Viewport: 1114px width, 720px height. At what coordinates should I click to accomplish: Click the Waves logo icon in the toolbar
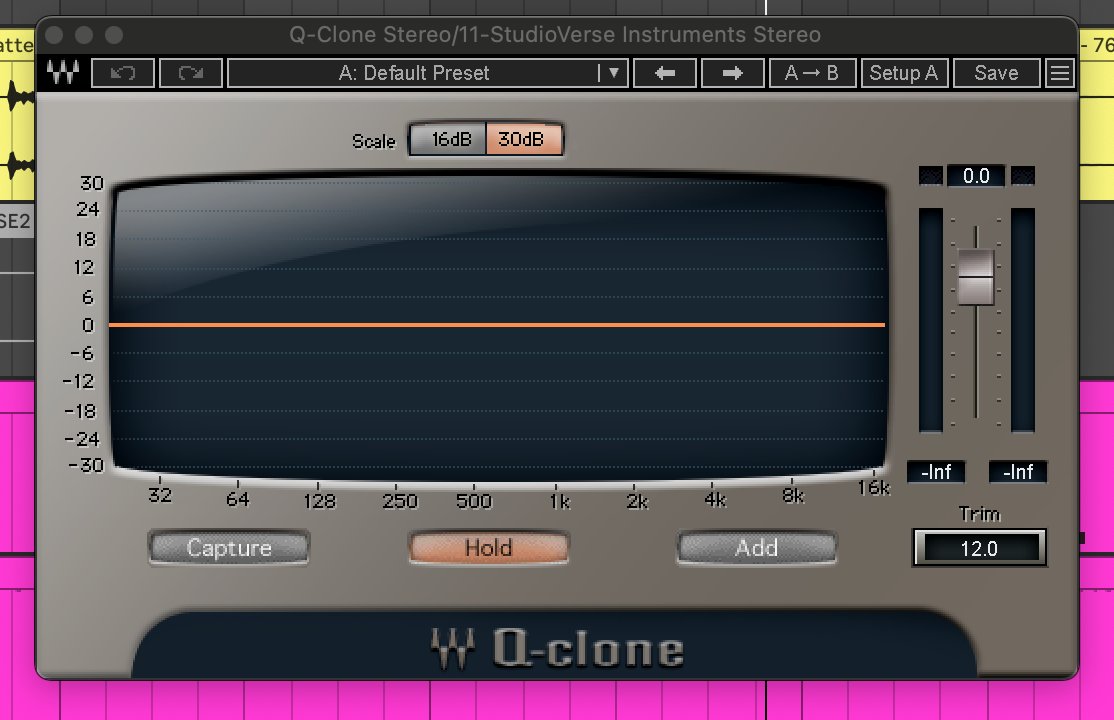pos(63,72)
